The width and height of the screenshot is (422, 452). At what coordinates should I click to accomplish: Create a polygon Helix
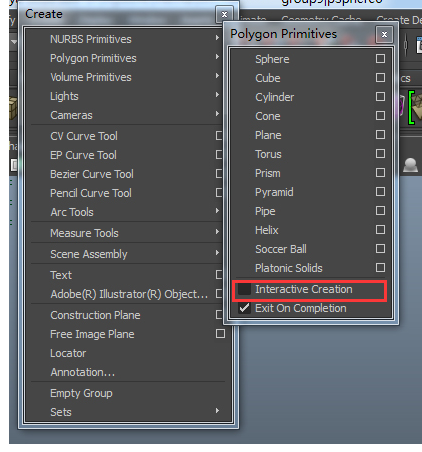coord(266,230)
